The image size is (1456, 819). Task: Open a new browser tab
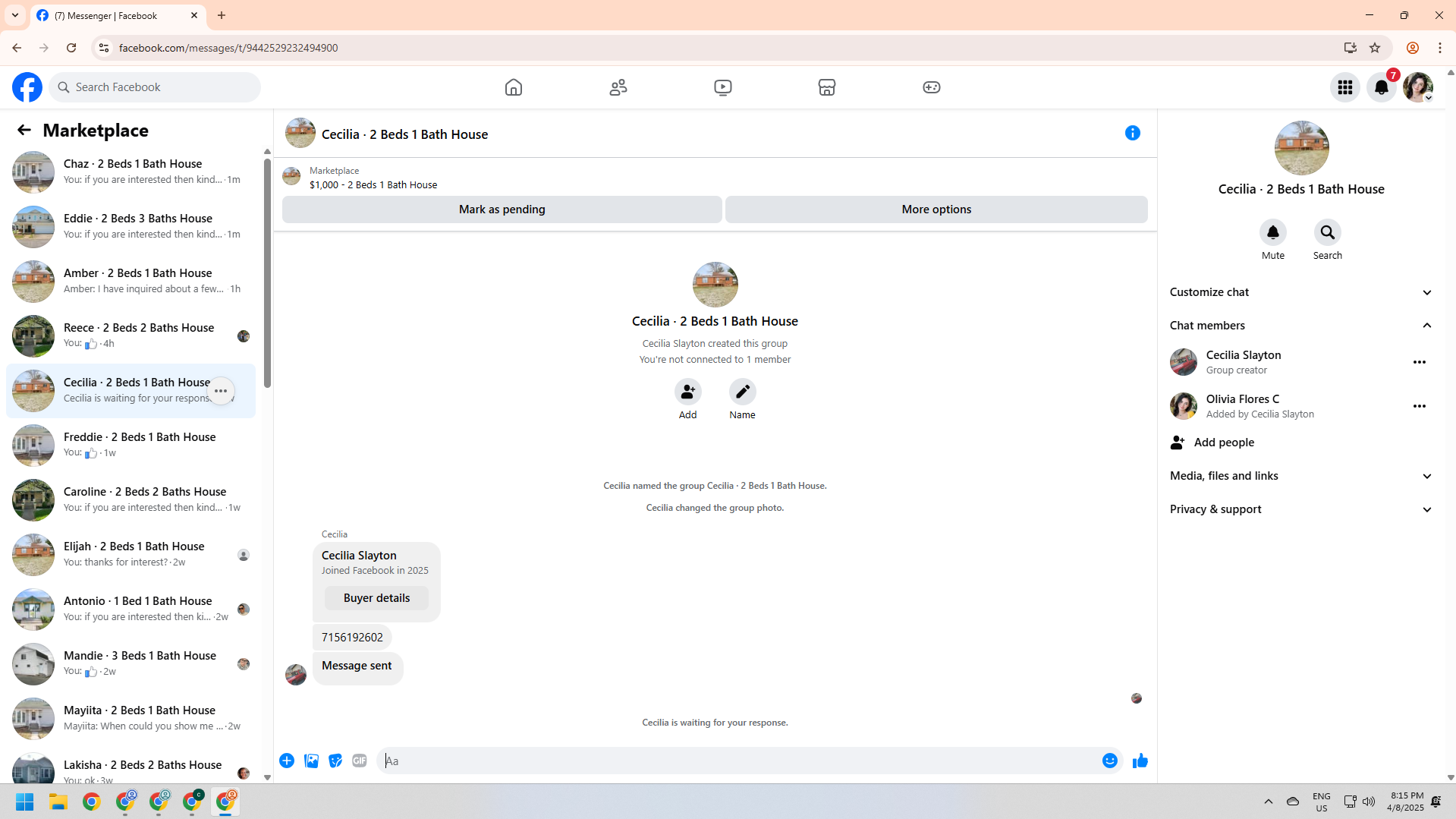coord(222,15)
